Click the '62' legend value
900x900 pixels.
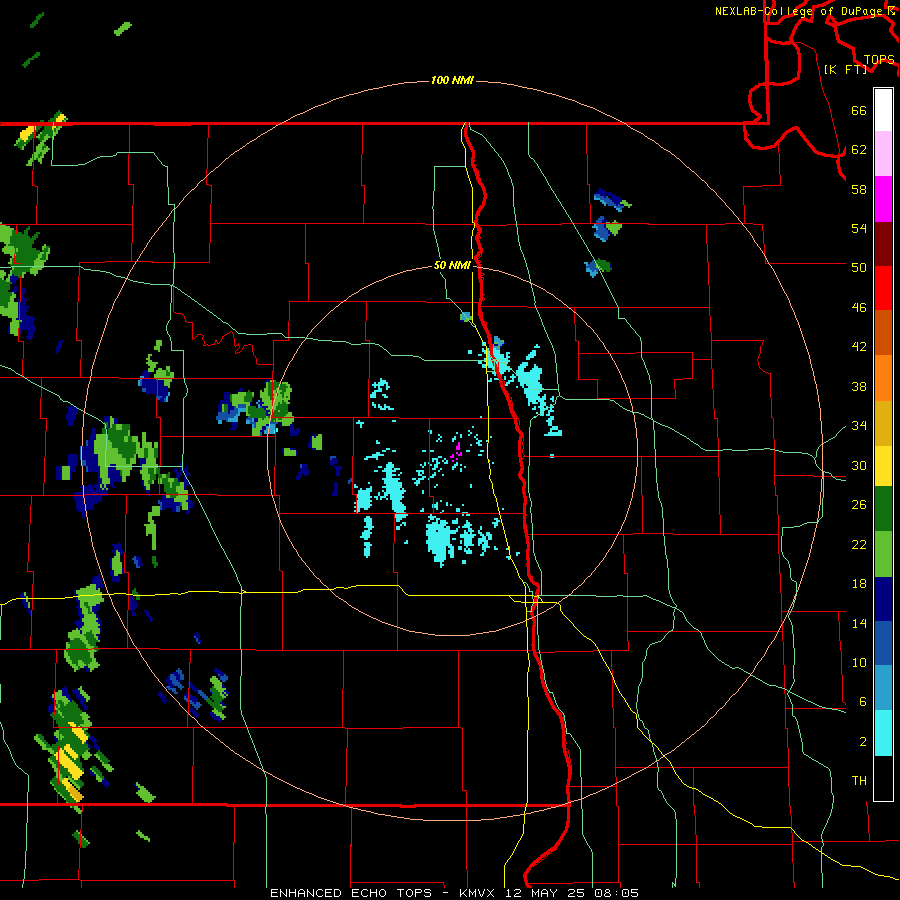pos(859,150)
